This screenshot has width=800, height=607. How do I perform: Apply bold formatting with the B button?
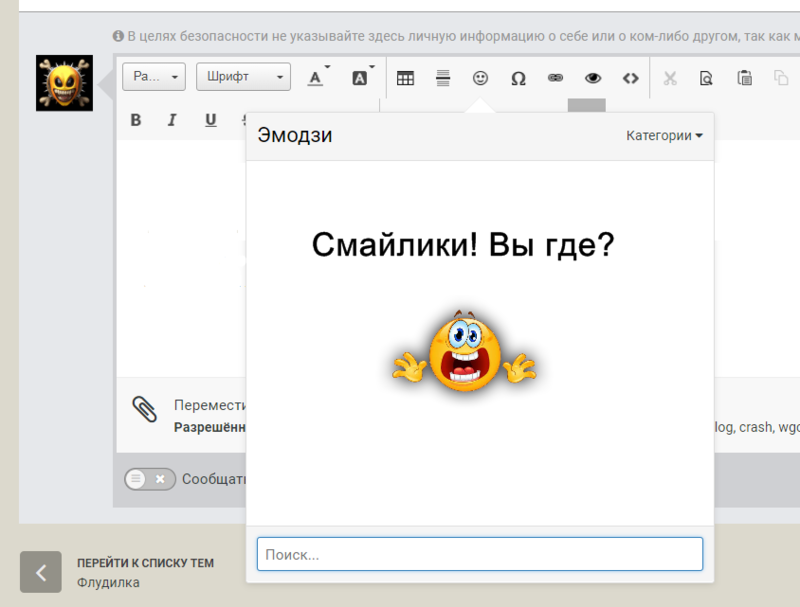pyautogui.click(x=135, y=120)
